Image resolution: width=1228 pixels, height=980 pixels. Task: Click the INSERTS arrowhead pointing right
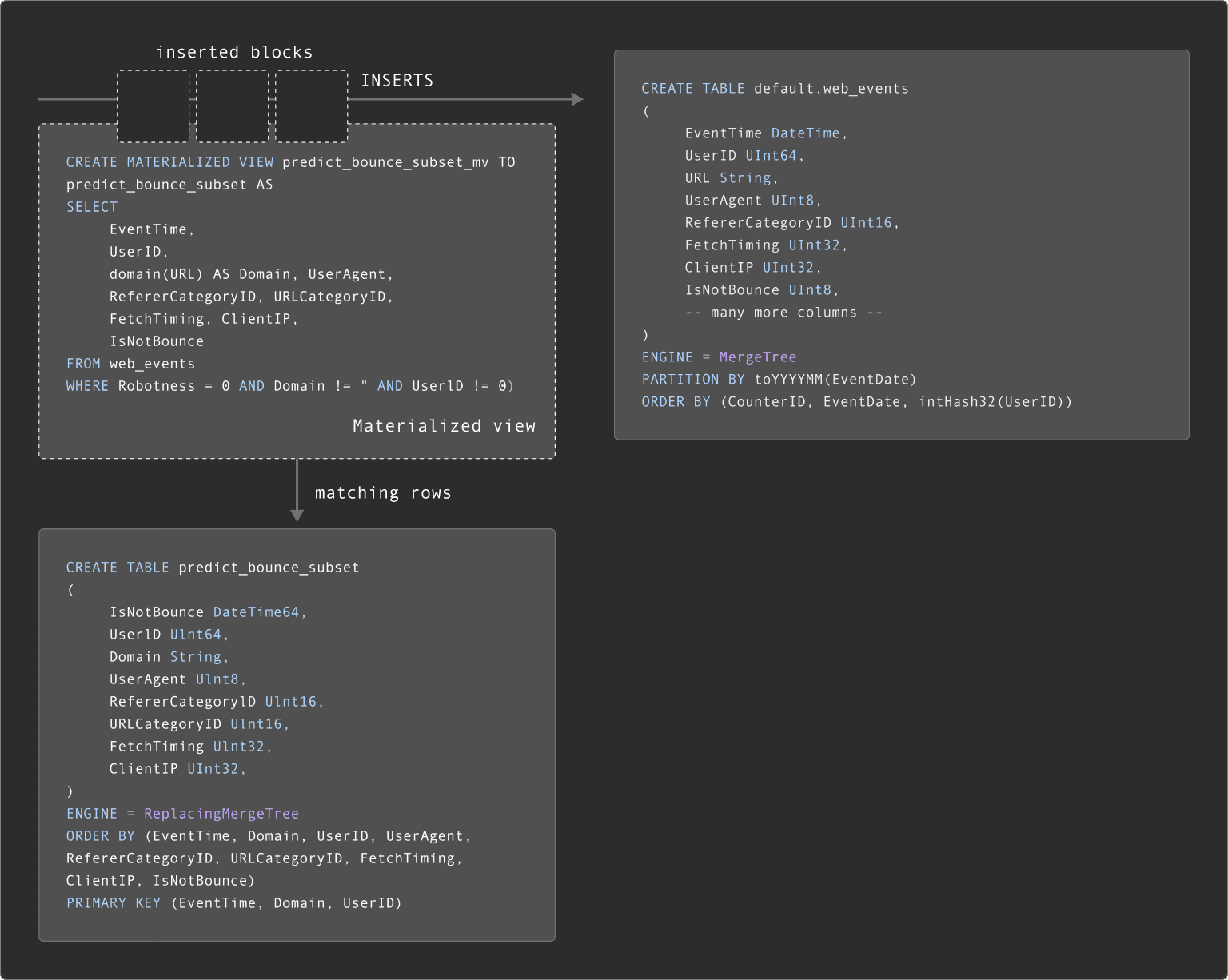577,99
